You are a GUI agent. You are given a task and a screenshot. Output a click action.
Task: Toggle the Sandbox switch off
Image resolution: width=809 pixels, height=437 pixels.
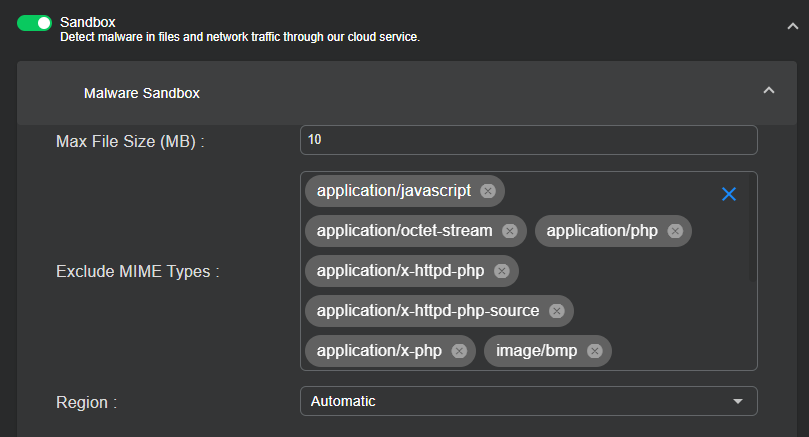[x=34, y=22]
